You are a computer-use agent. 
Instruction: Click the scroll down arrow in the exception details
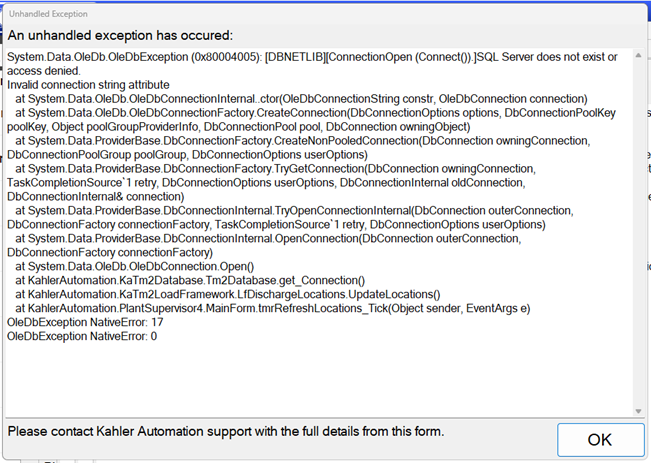pyautogui.click(x=637, y=410)
